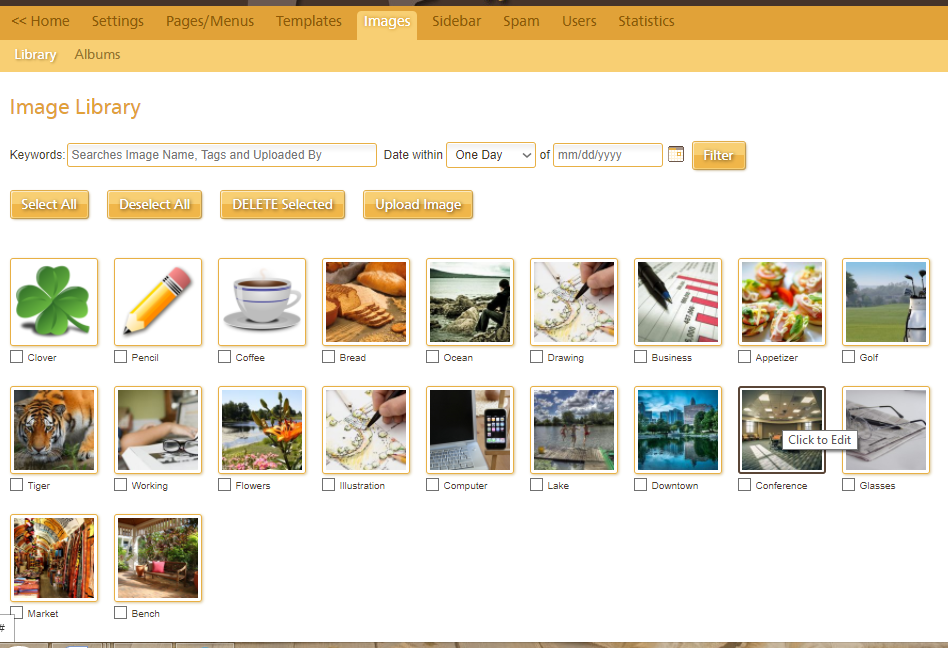Open the Ocean image thumbnail

point(470,302)
